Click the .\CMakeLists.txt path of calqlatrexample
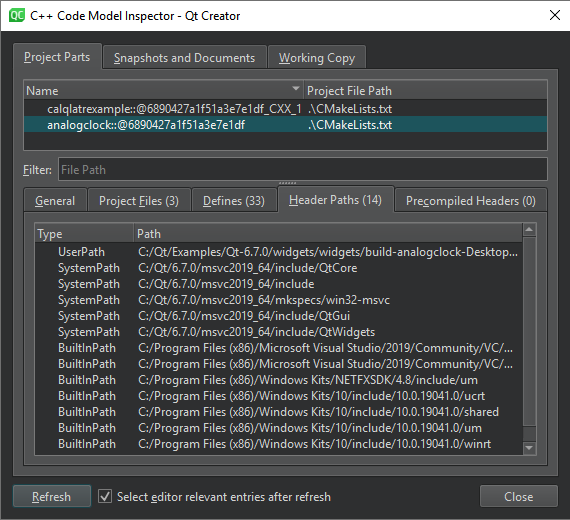The height and width of the screenshot is (520, 570). pos(350,109)
